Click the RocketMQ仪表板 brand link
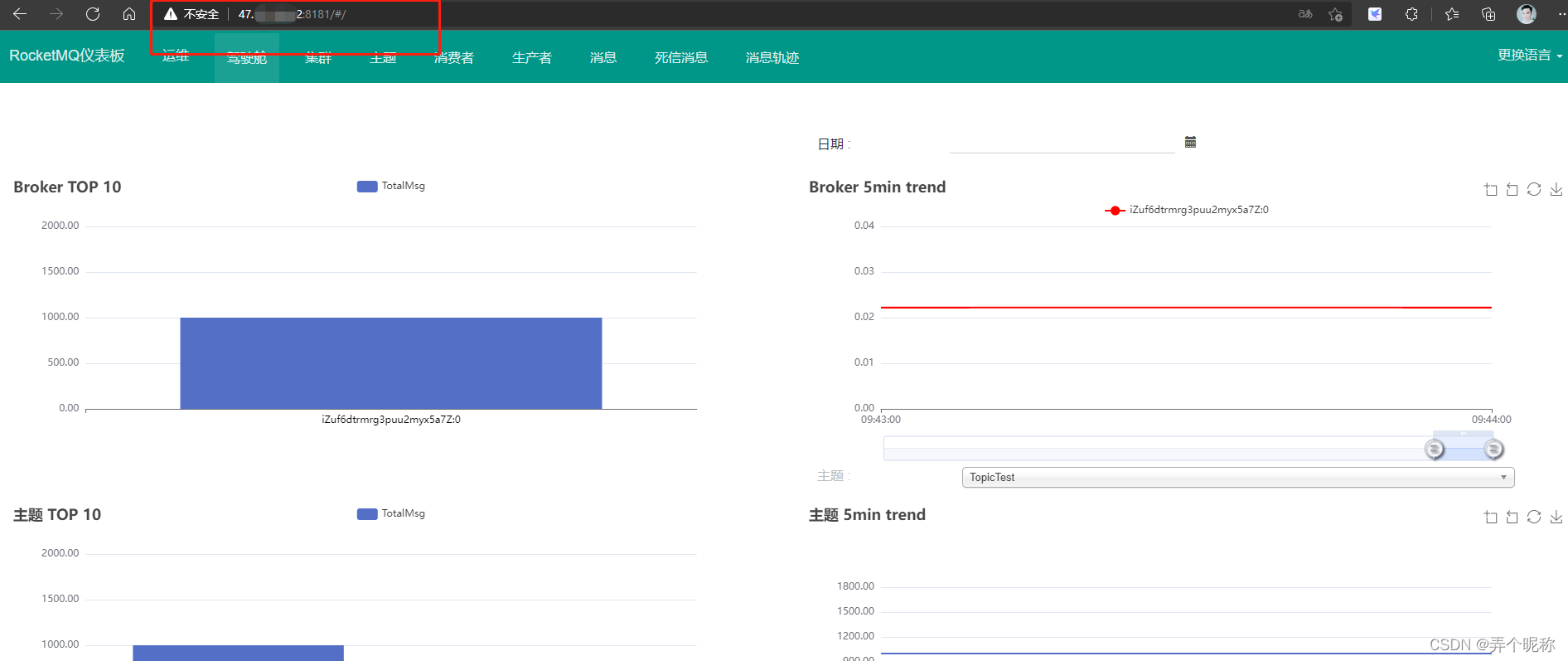This screenshot has height=661, width=1568. click(x=67, y=56)
